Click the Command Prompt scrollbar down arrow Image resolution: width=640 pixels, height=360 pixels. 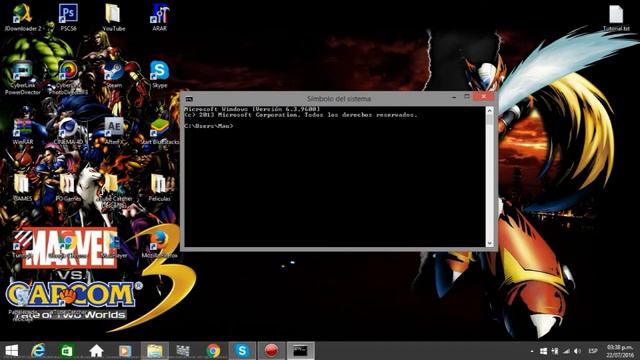[x=489, y=243]
